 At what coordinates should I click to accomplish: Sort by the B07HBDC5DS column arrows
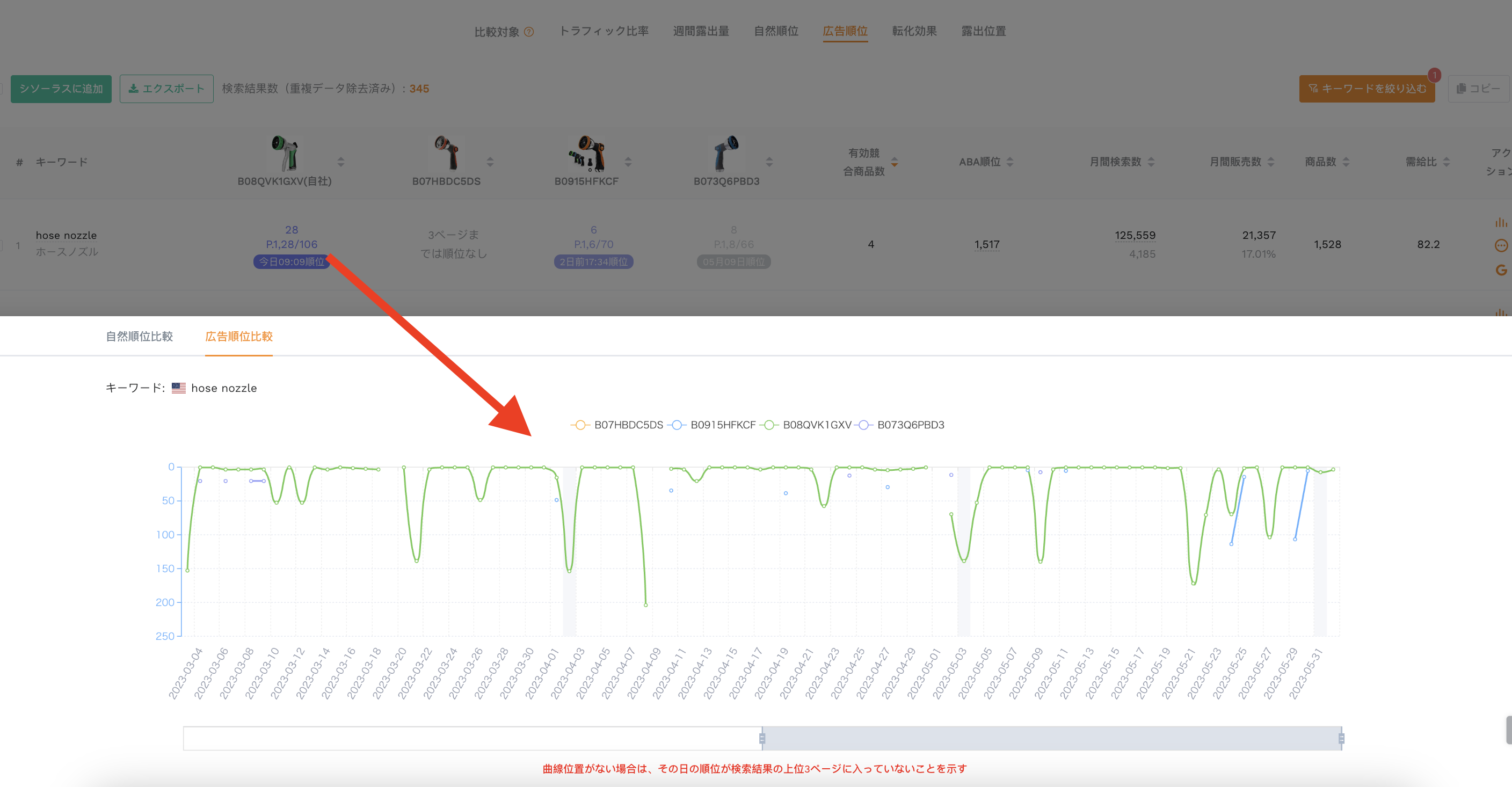click(x=490, y=162)
